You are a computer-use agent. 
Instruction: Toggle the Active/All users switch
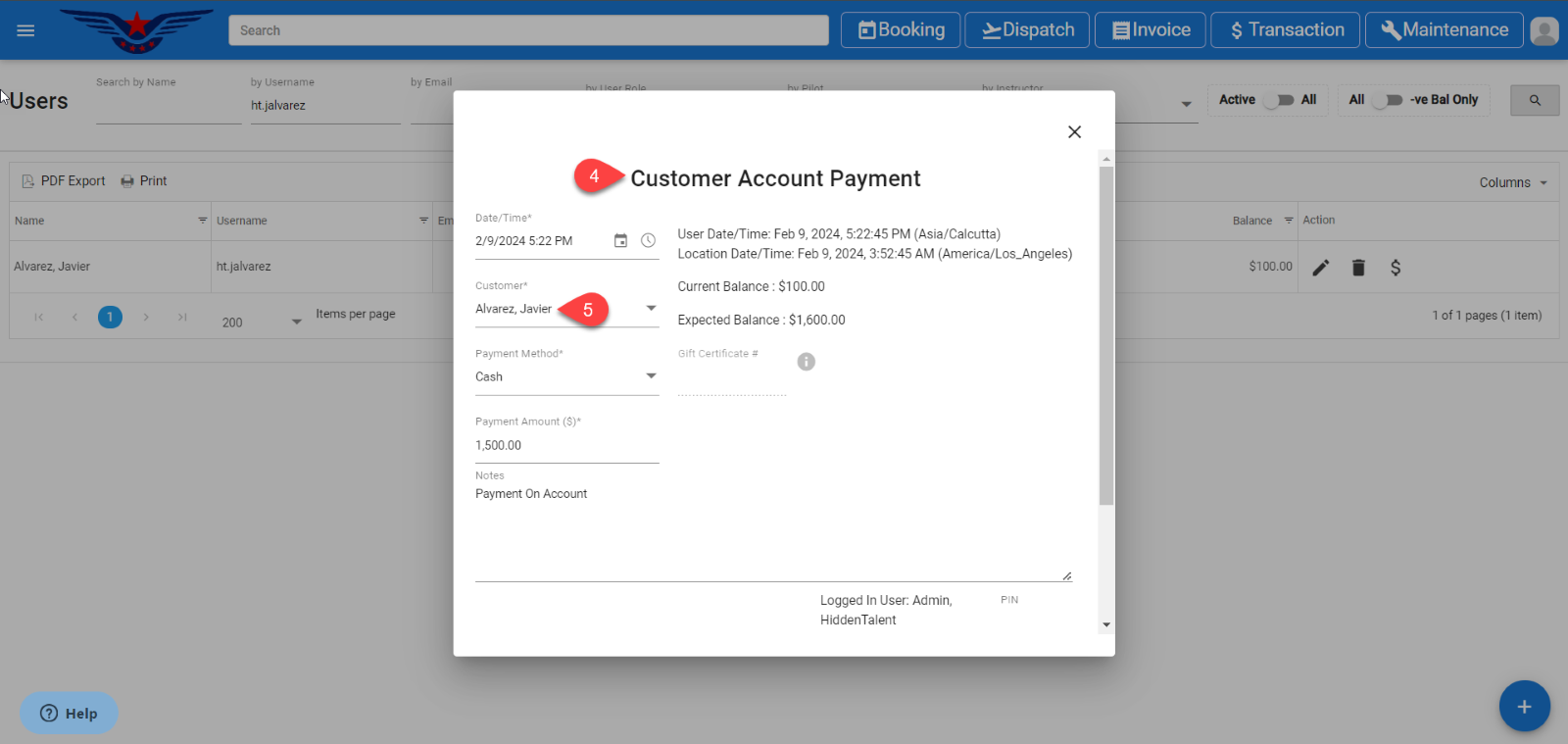[1278, 100]
